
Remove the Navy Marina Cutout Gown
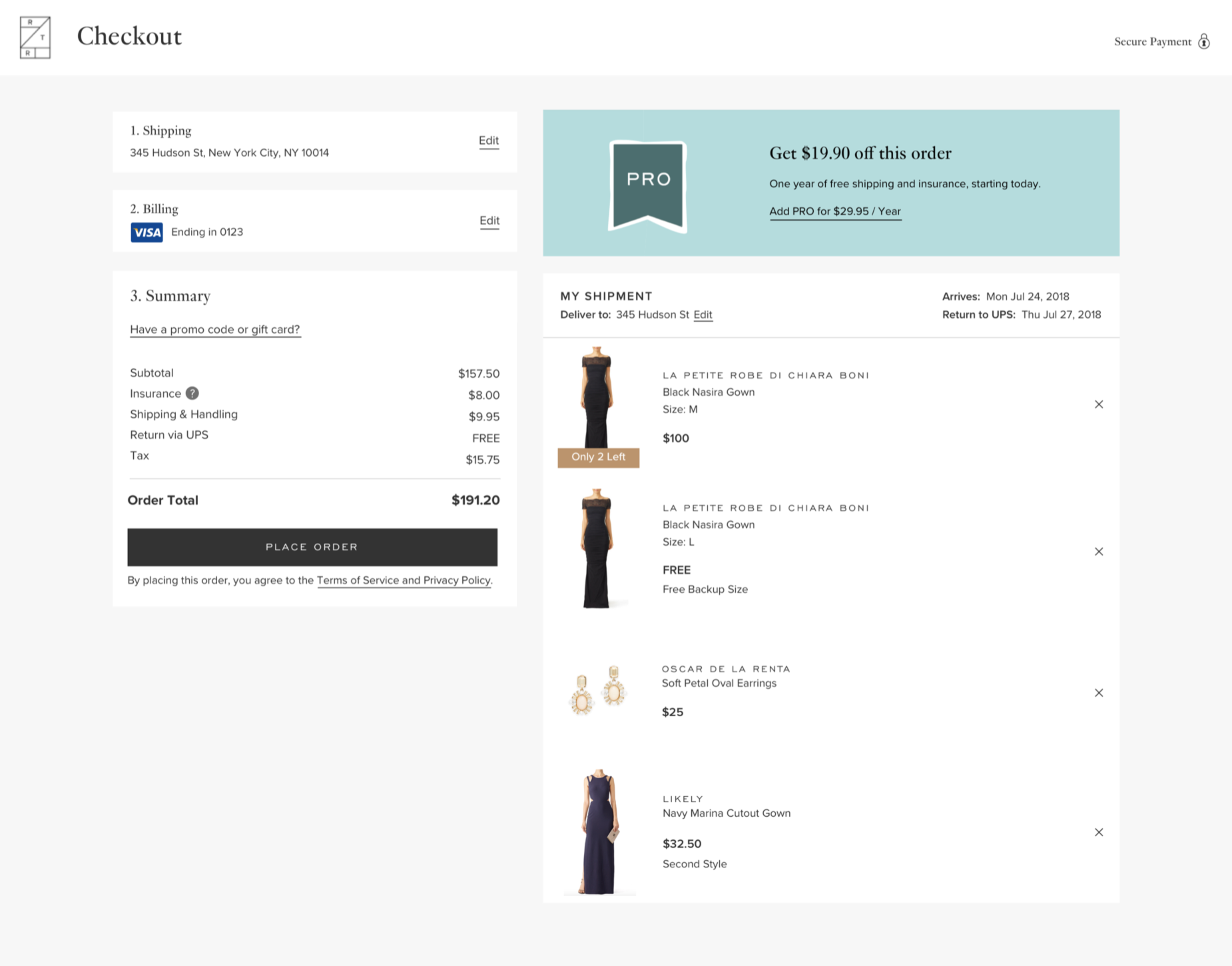pos(1099,832)
